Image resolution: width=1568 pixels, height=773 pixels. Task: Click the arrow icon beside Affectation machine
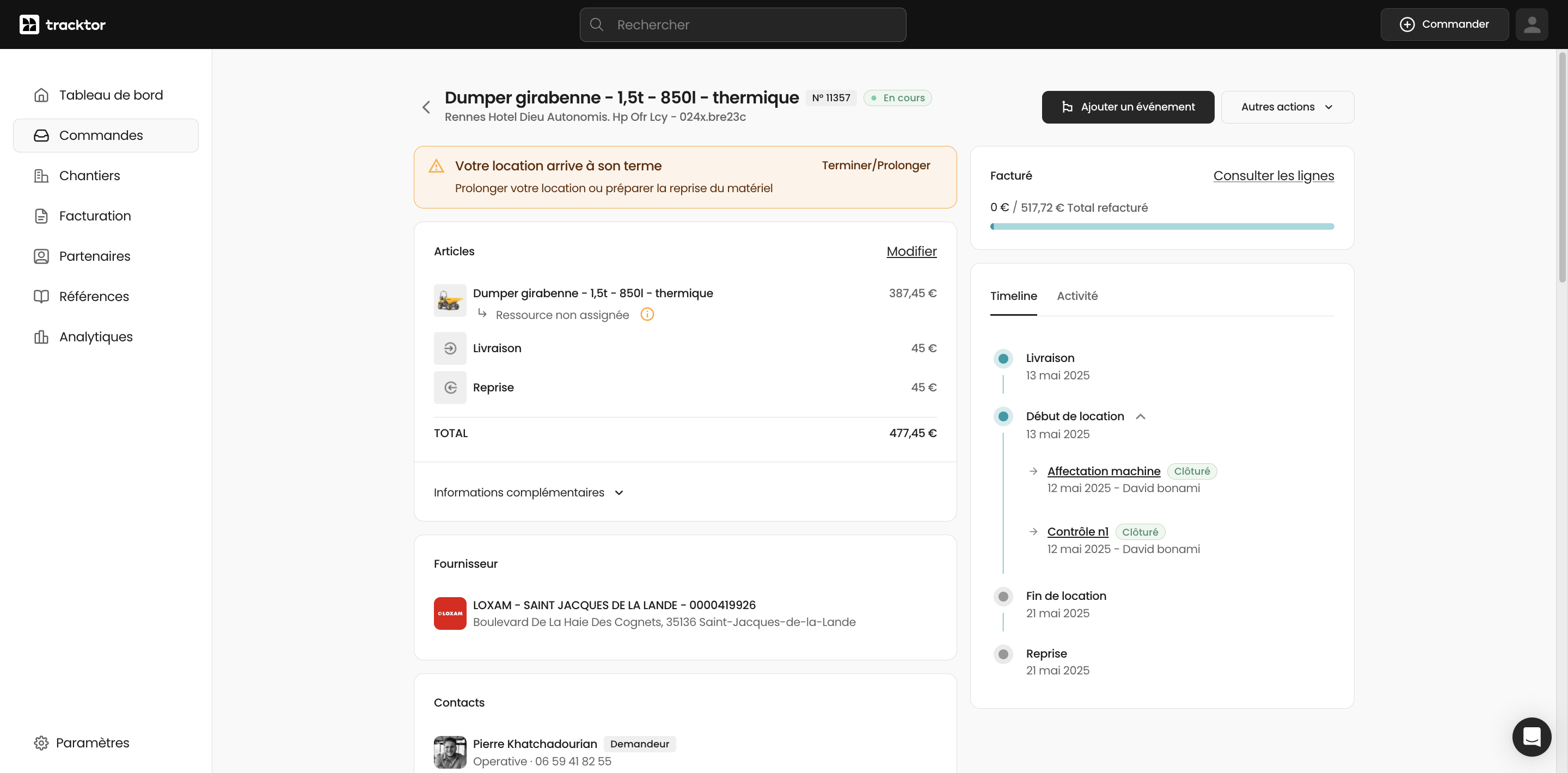[1033, 471]
